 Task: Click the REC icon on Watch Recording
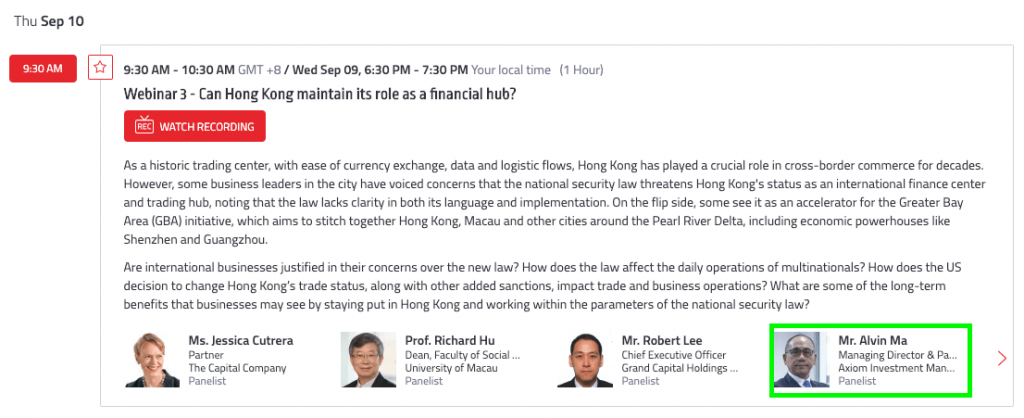click(x=144, y=126)
